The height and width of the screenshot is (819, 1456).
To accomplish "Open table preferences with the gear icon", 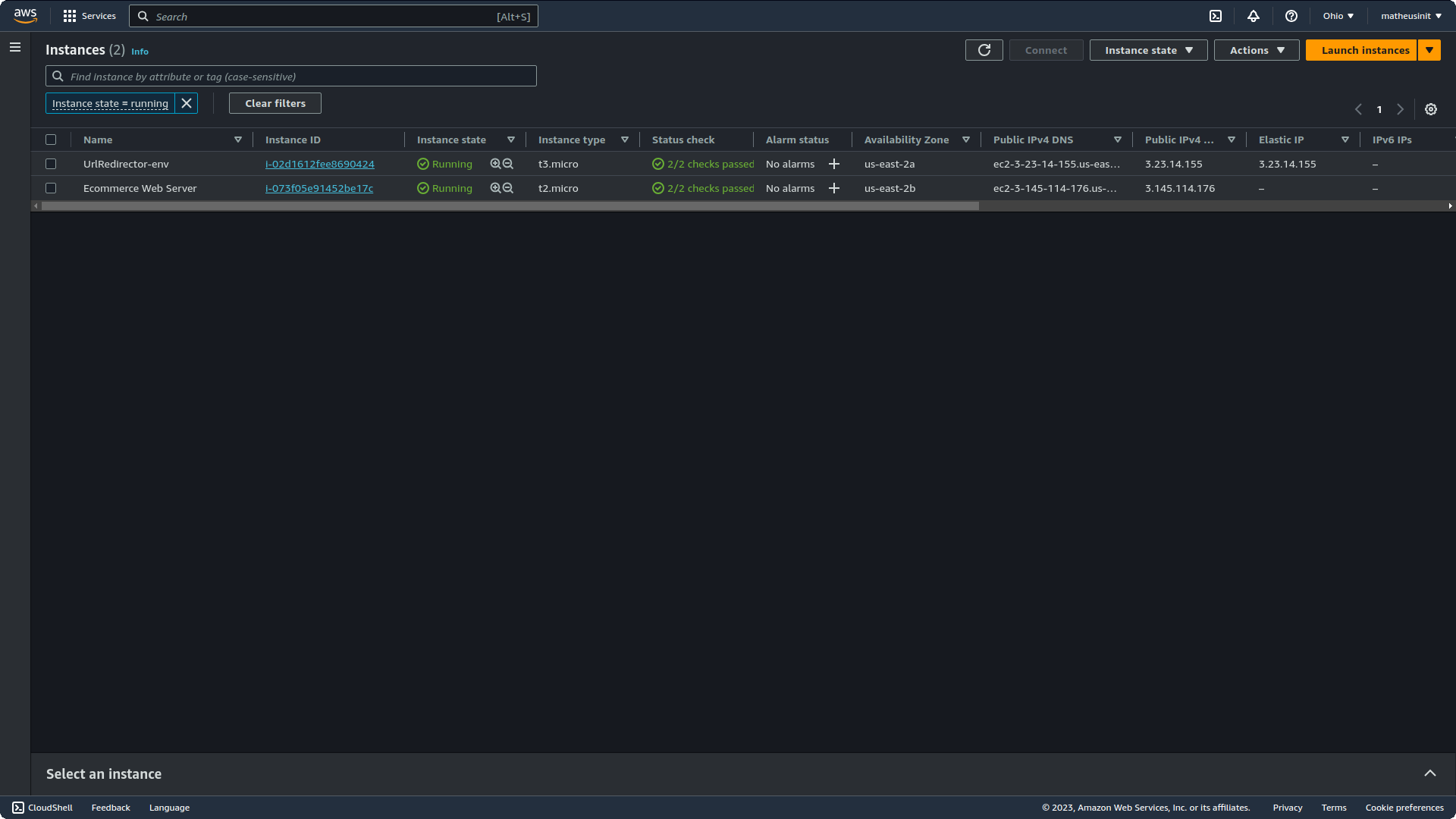I will click(x=1430, y=109).
